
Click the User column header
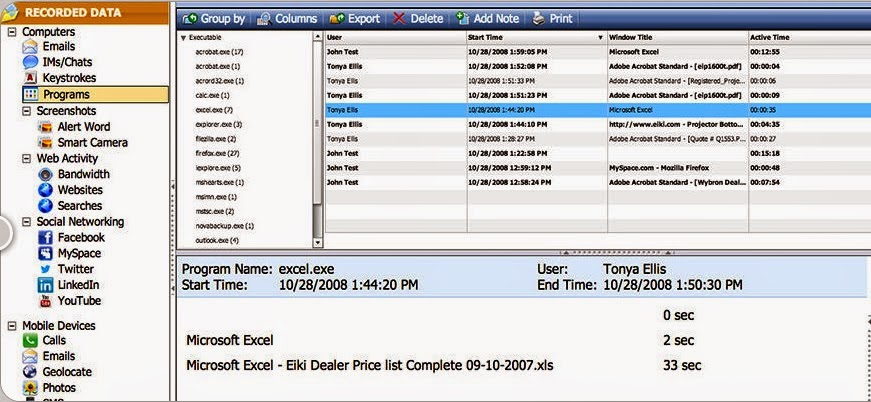pyautogui.click(x=396, y=37)
